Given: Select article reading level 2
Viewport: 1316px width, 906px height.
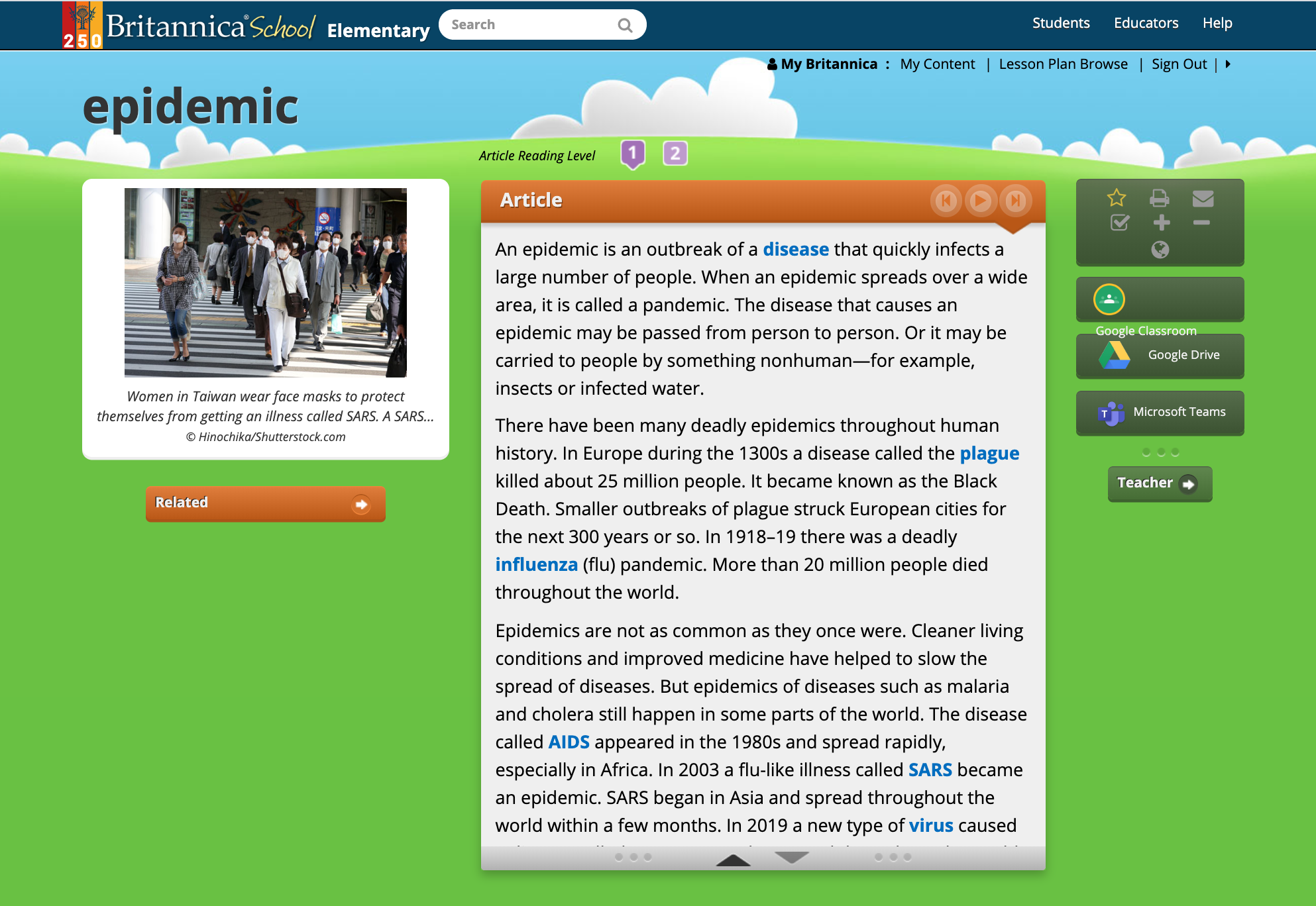Looking at the screenshot, I should click(675, 154).
